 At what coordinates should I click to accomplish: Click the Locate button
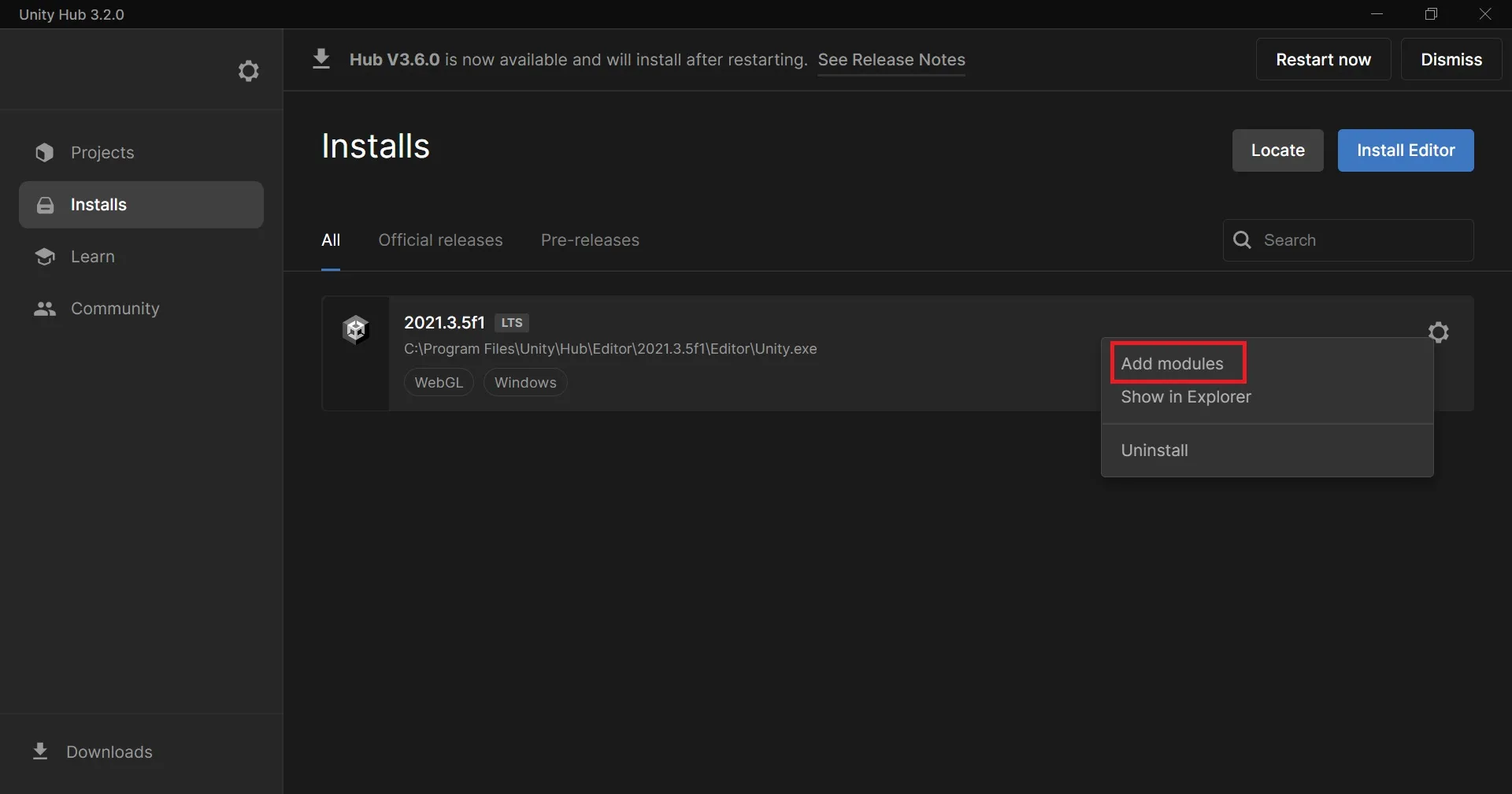pyautogui.click(x=1277, y=150)
